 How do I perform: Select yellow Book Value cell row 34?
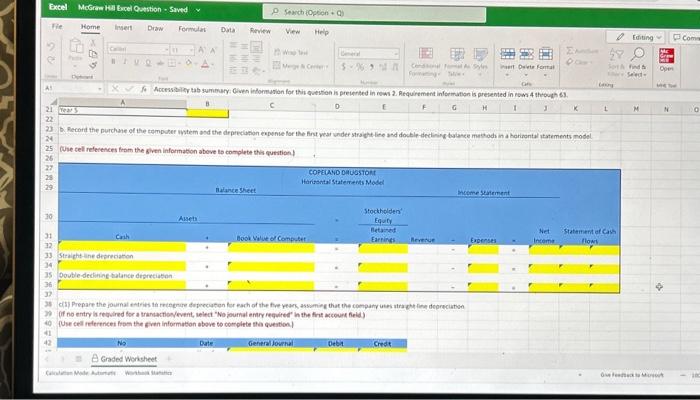point(271,267)
